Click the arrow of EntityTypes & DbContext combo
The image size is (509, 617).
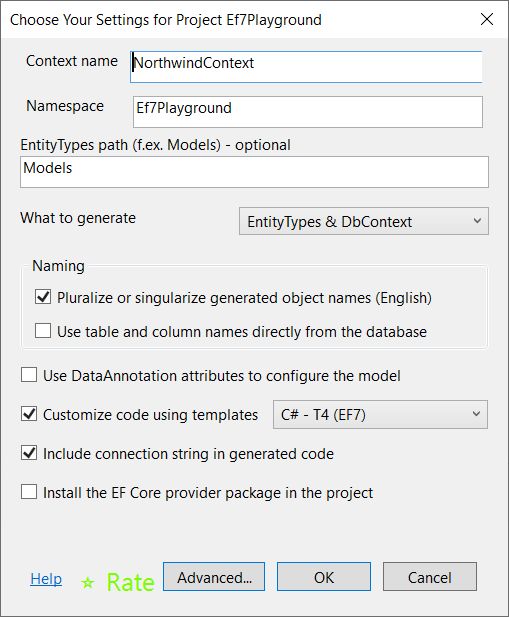coord(477,221)
